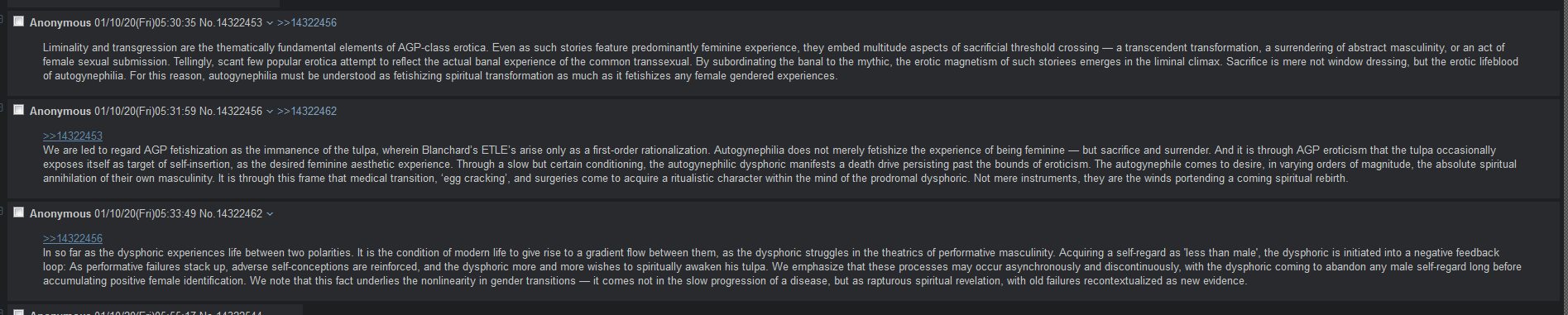This screenshot has height=315, width=1568.
Task: Open post menu arrow for No.14322453
Action: pyautogui.click(x=270, y=23)
